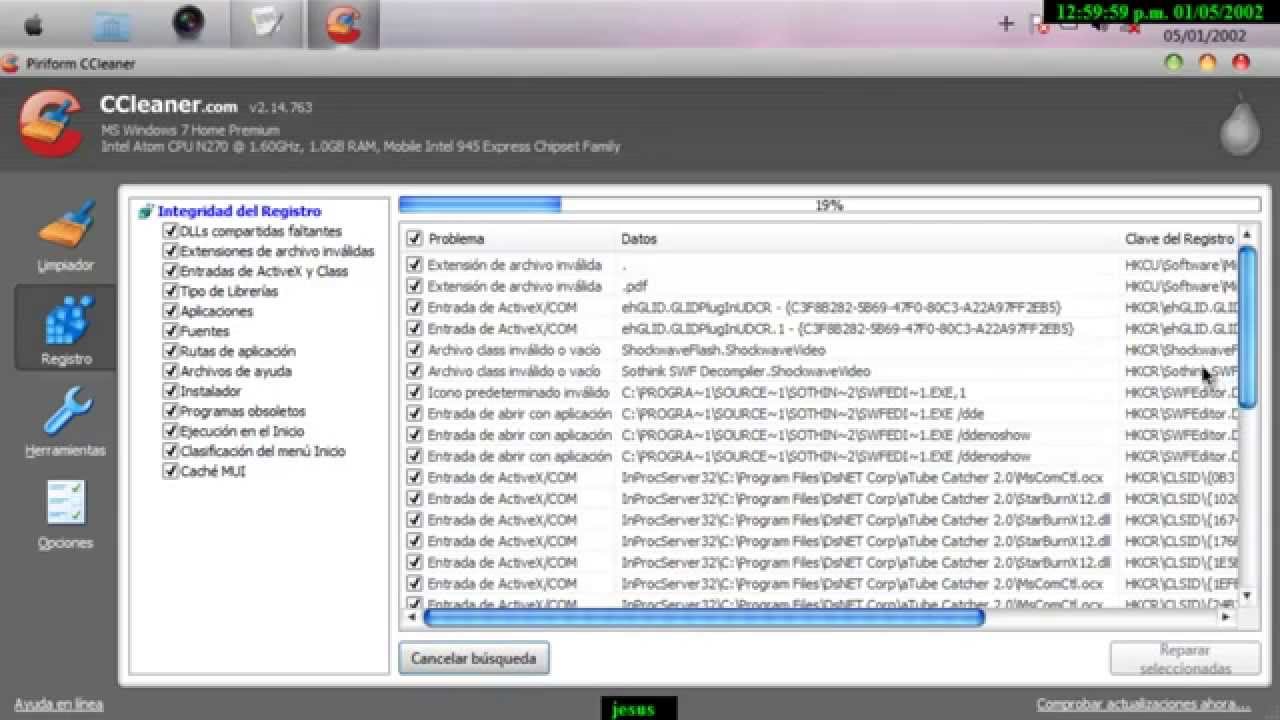
Task: Disable the Aplicaciones checkbox
Action: pyautogui.click(x=170, y=311)
